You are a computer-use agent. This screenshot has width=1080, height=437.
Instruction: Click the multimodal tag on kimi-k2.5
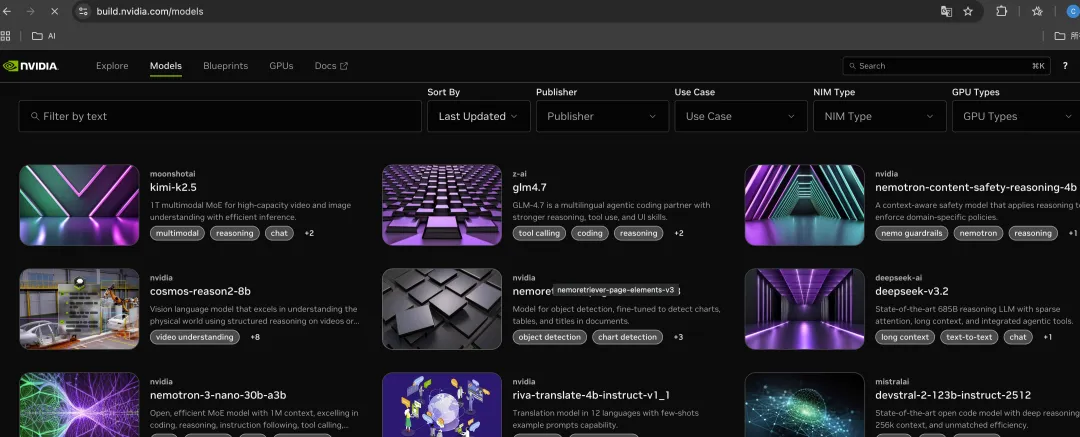(177, 234)
